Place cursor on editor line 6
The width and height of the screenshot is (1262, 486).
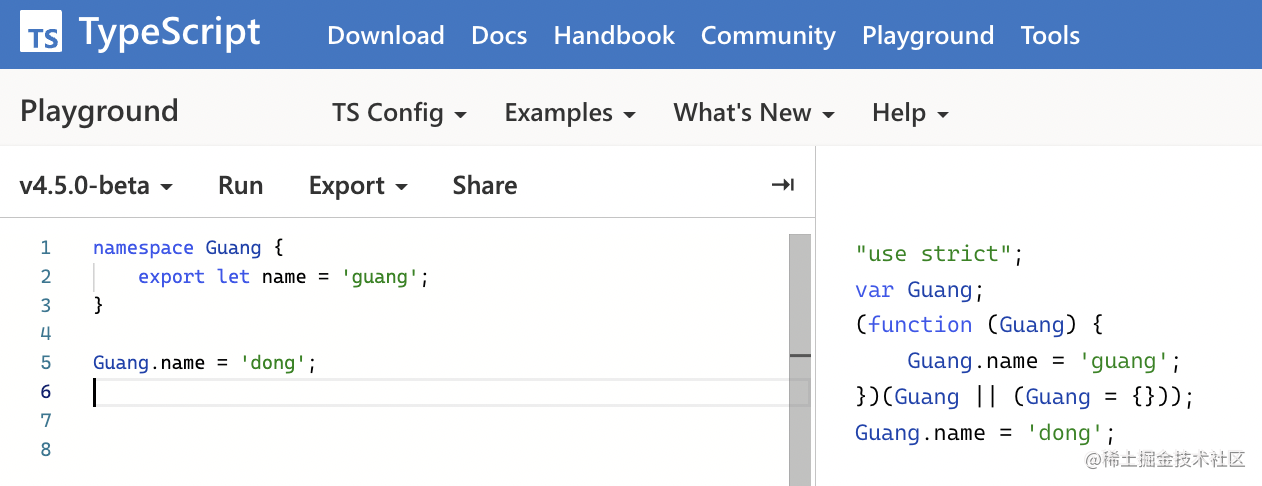(400, 392)
